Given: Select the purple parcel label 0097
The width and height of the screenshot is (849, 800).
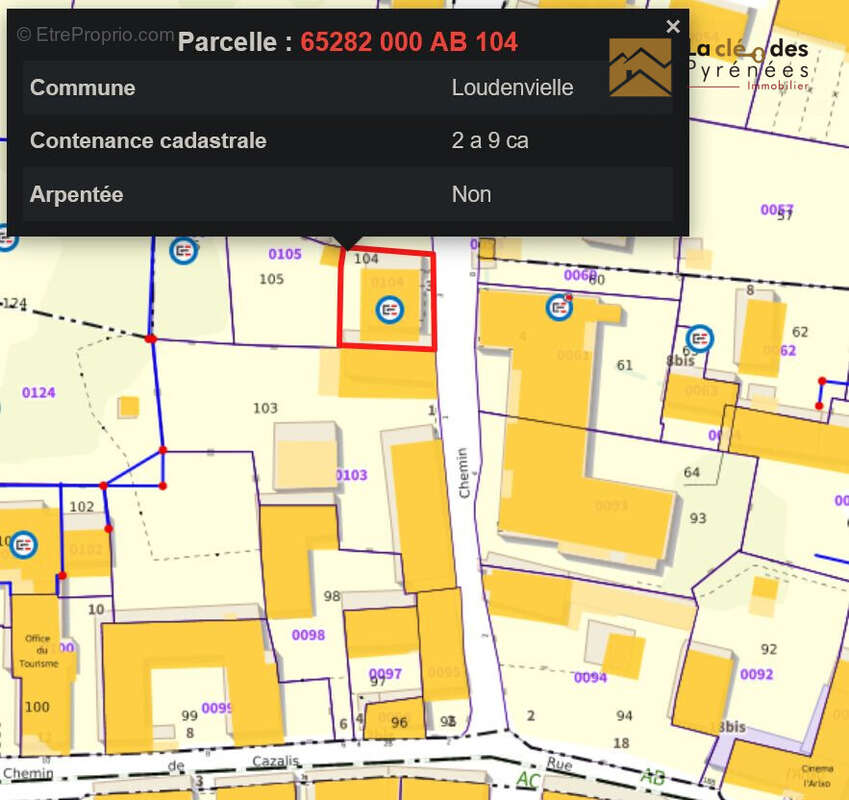Looking at the screenshot, I should [385, 673].
